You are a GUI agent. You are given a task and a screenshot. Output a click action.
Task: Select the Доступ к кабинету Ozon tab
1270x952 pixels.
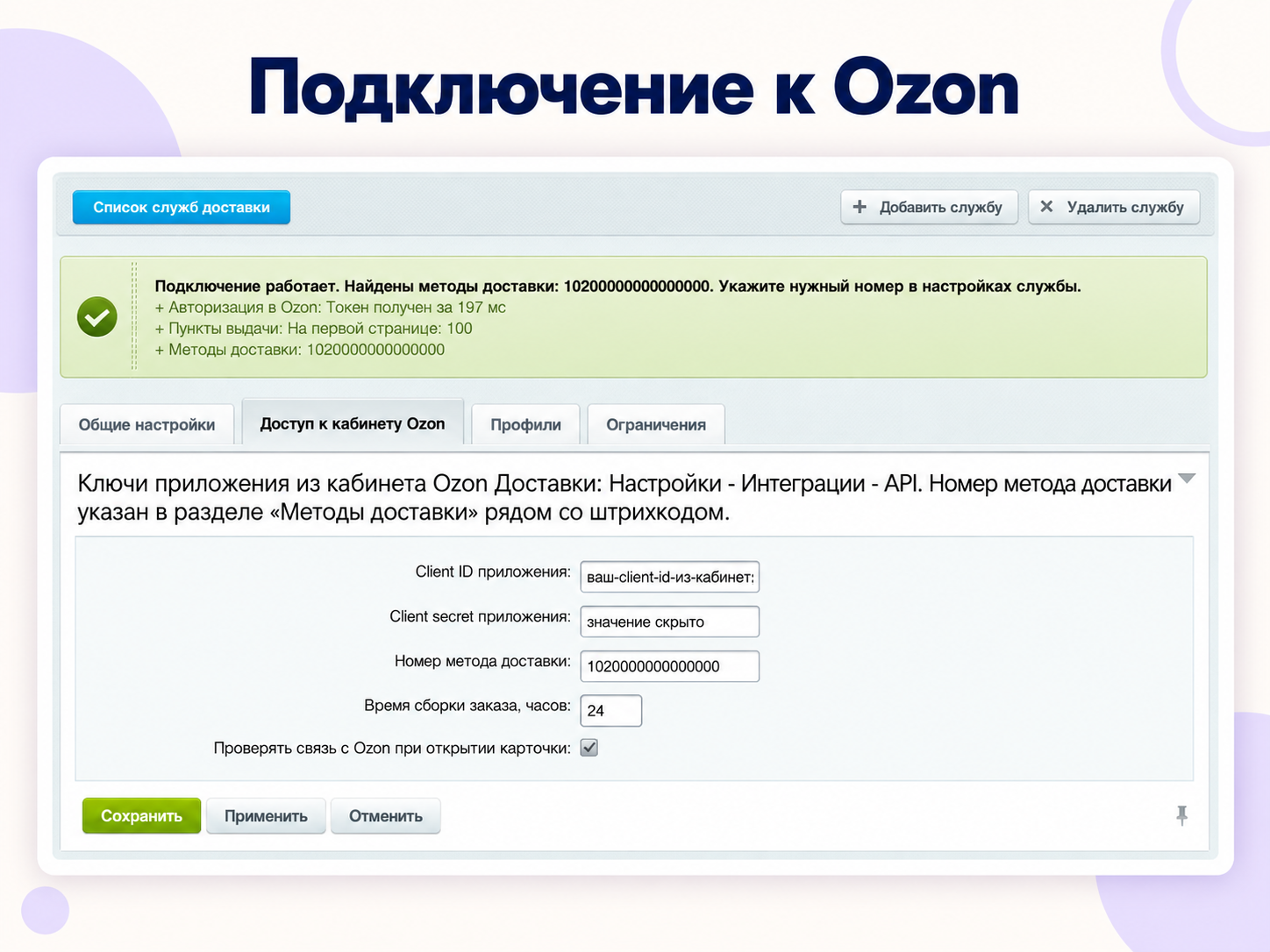click(x=353, y=423)
